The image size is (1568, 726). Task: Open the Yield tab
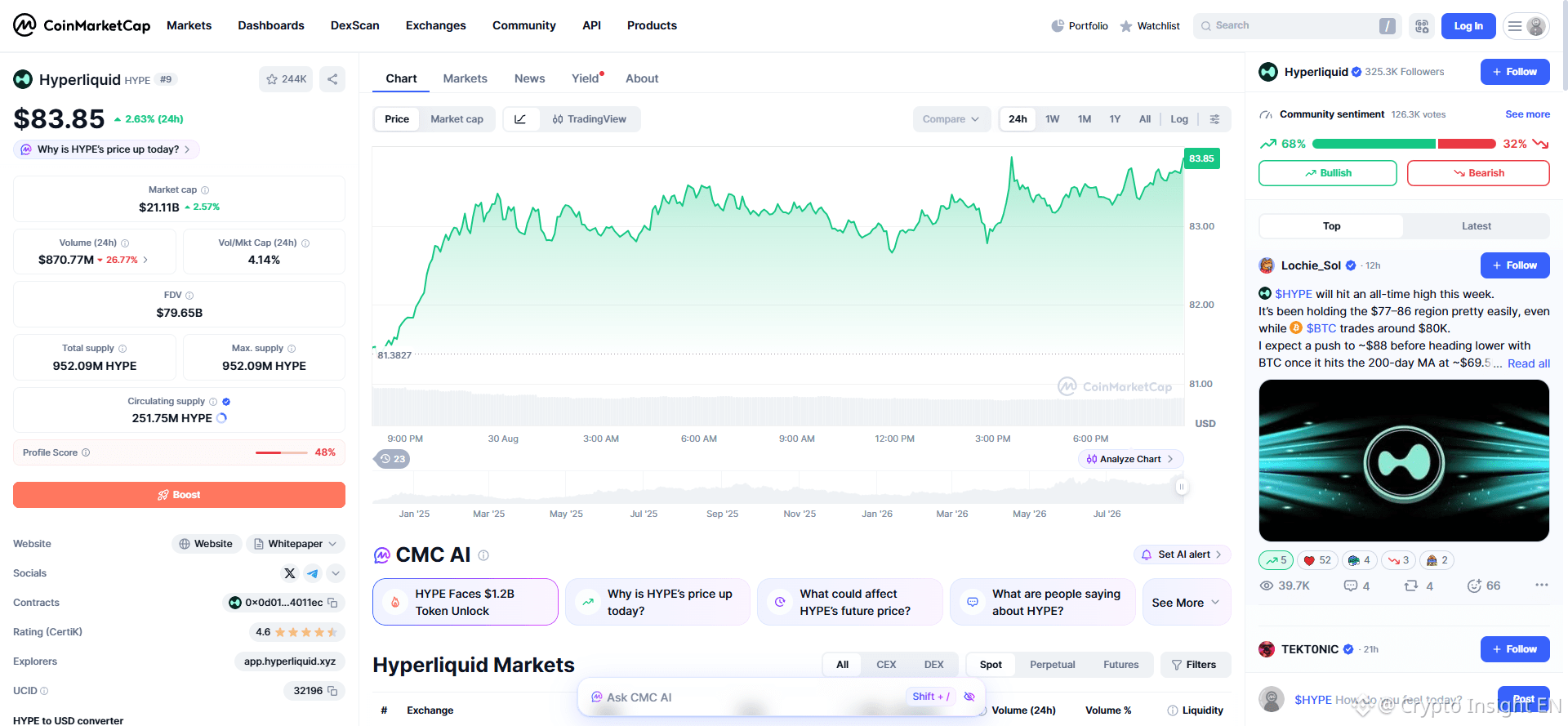(586, 78)
